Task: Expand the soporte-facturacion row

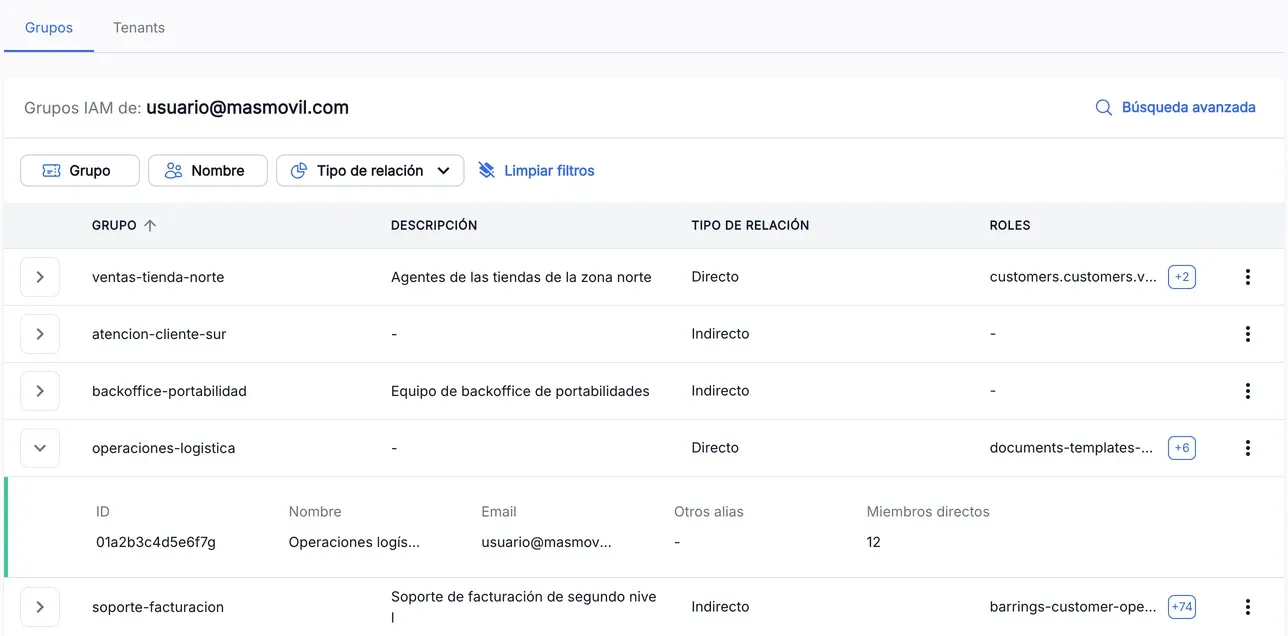Action: (x=40, y=607)
